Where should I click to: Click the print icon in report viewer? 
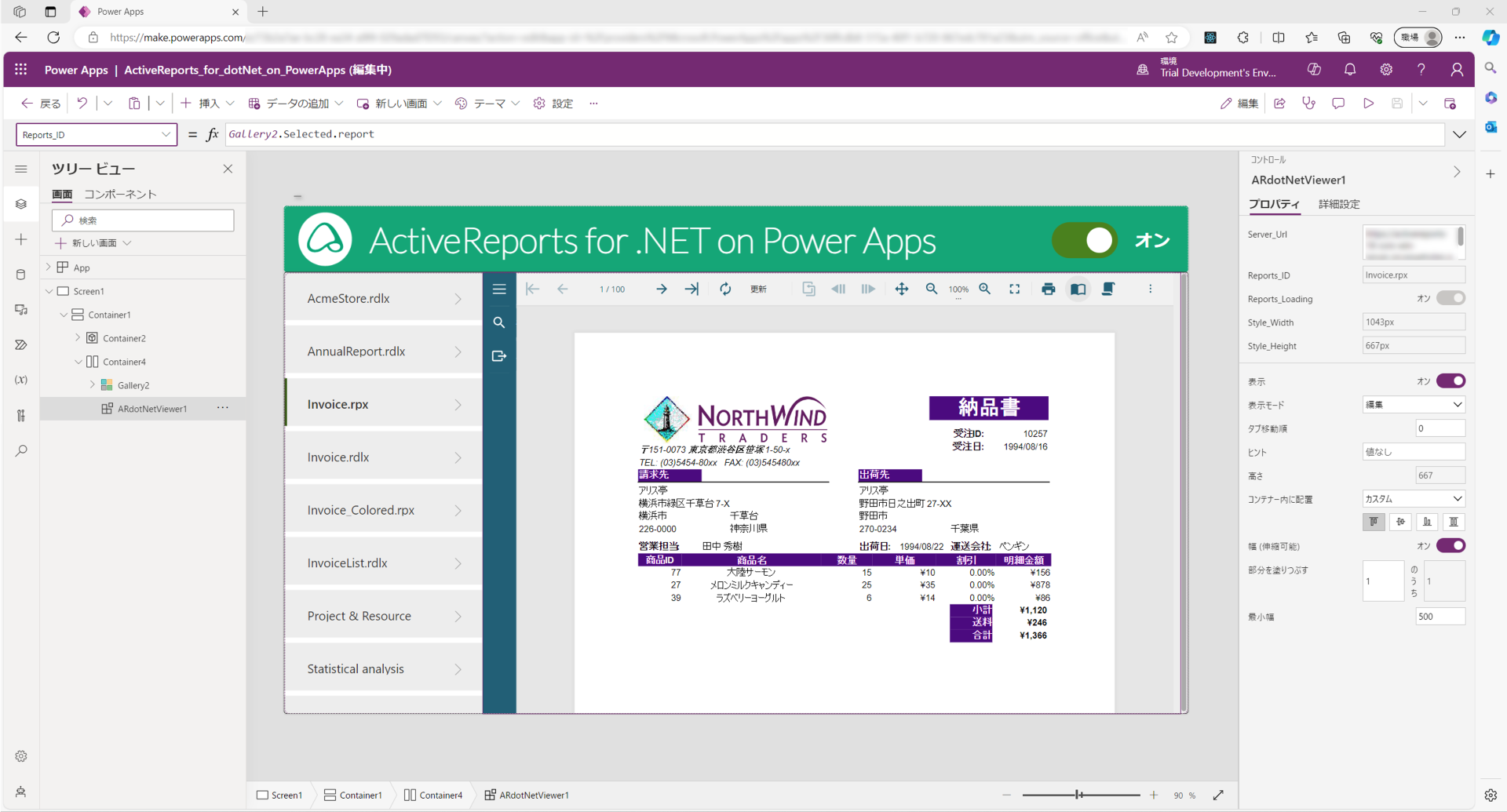point(1048,289)
